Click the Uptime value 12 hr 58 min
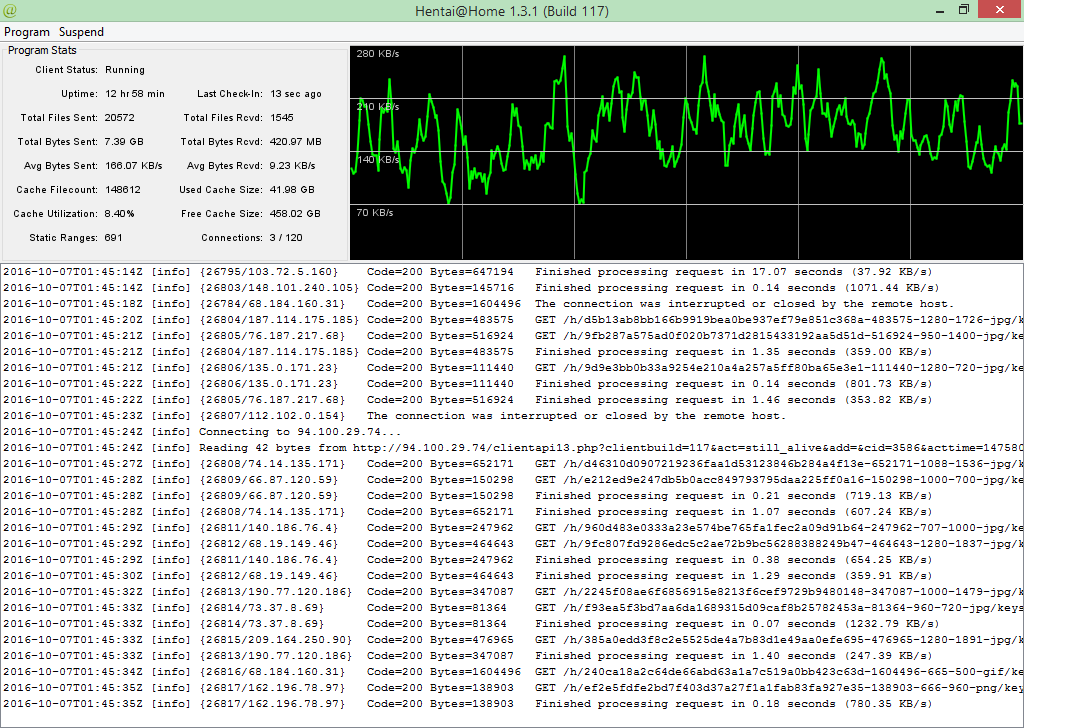The width and height of the screenshot is (1090, 728). (135, 94)
